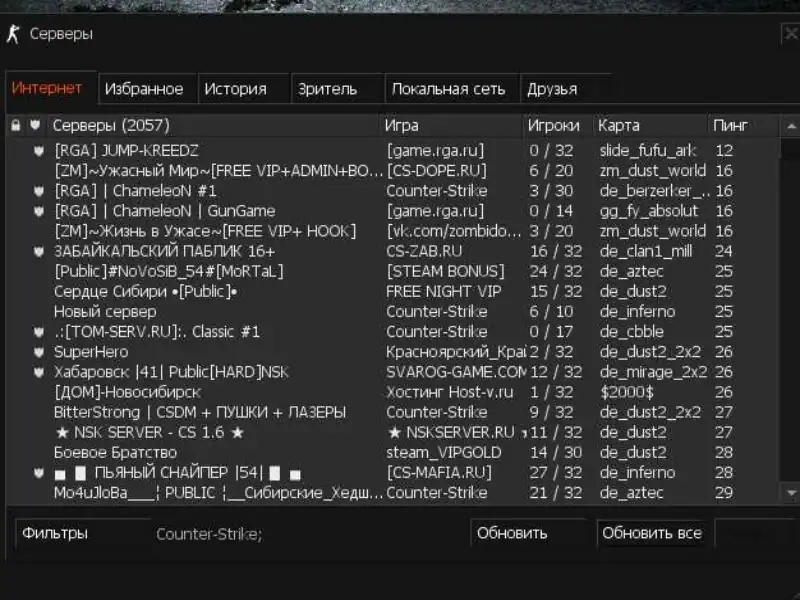Click game cell FREE NIGHT VIP
Image resolution: width=800 pixels, height=600 pixels.
443,291
